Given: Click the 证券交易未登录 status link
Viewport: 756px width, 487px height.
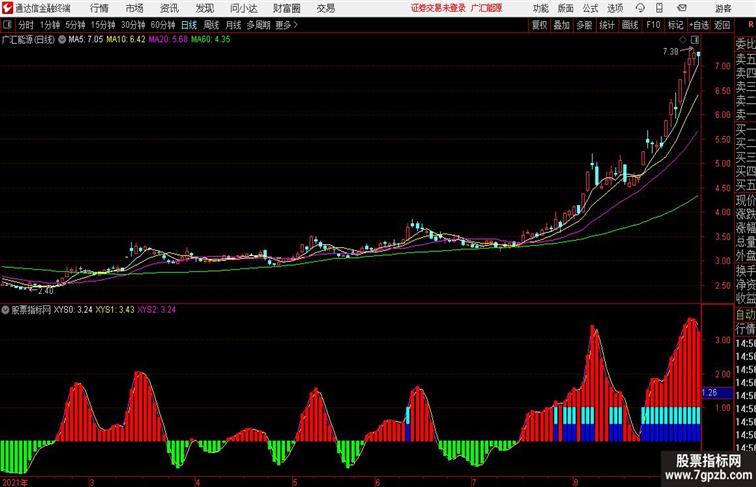Looking at the screenshot, I should tap(438, 8).
